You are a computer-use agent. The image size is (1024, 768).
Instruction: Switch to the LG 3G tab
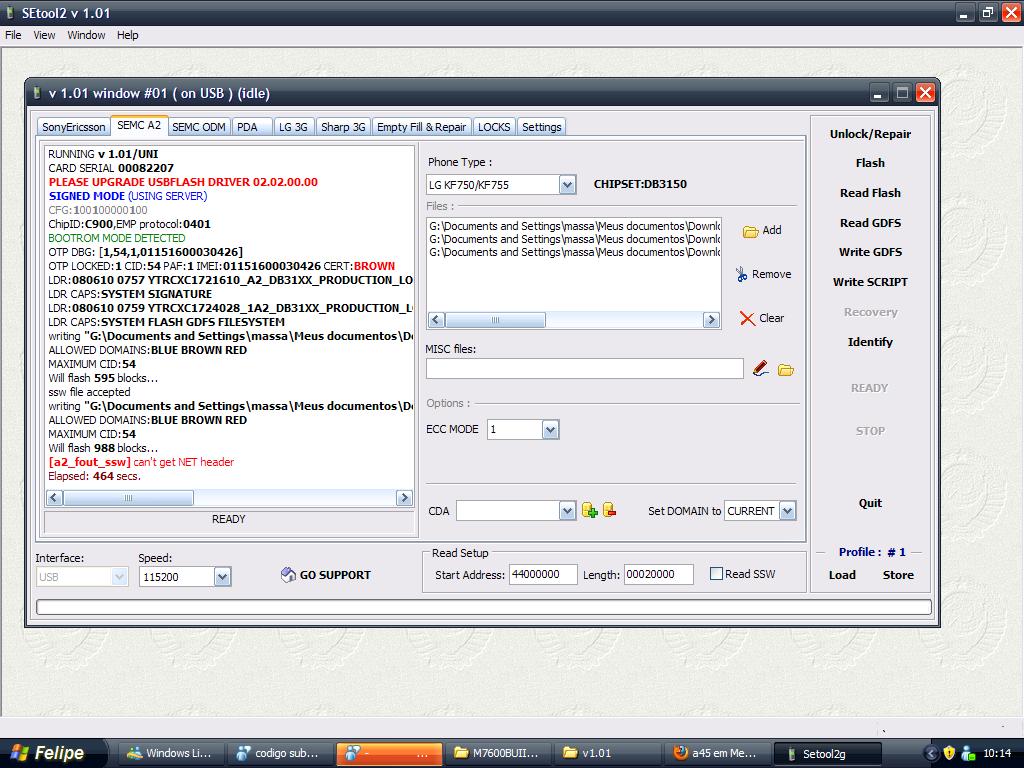(293, 127)
